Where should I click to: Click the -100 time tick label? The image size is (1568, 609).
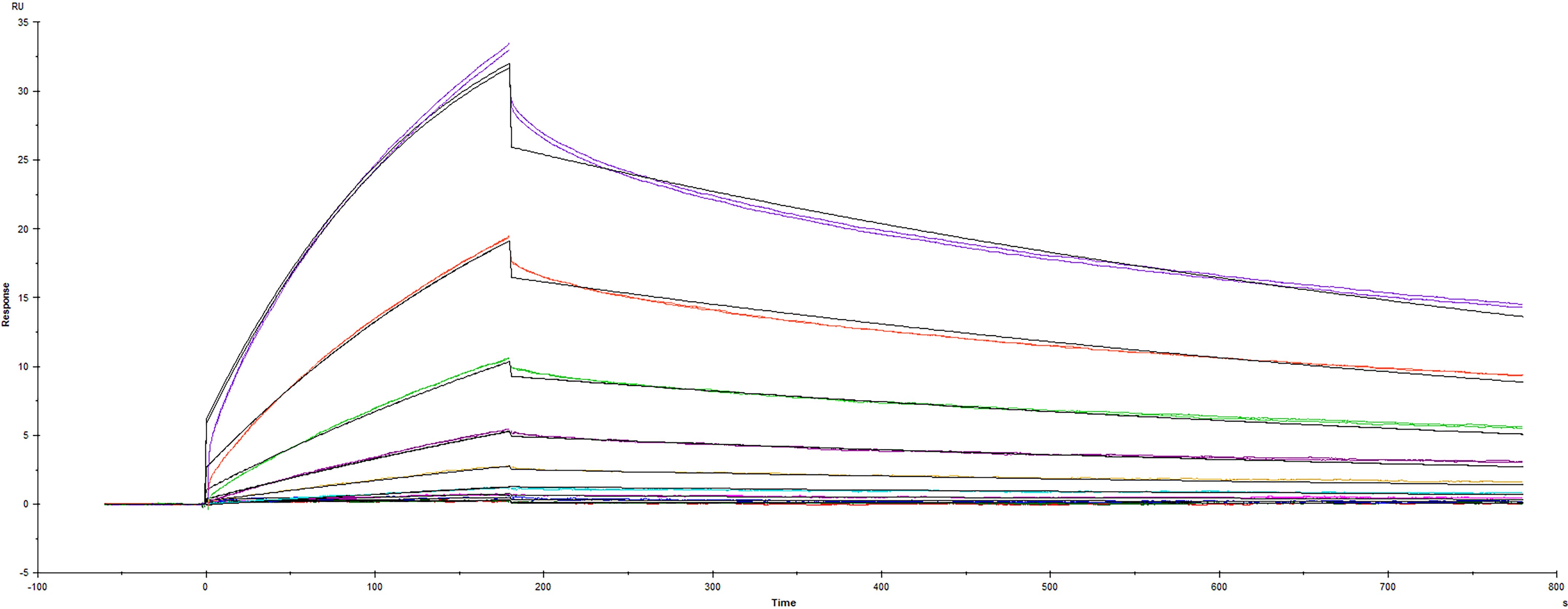coord(38,587)
